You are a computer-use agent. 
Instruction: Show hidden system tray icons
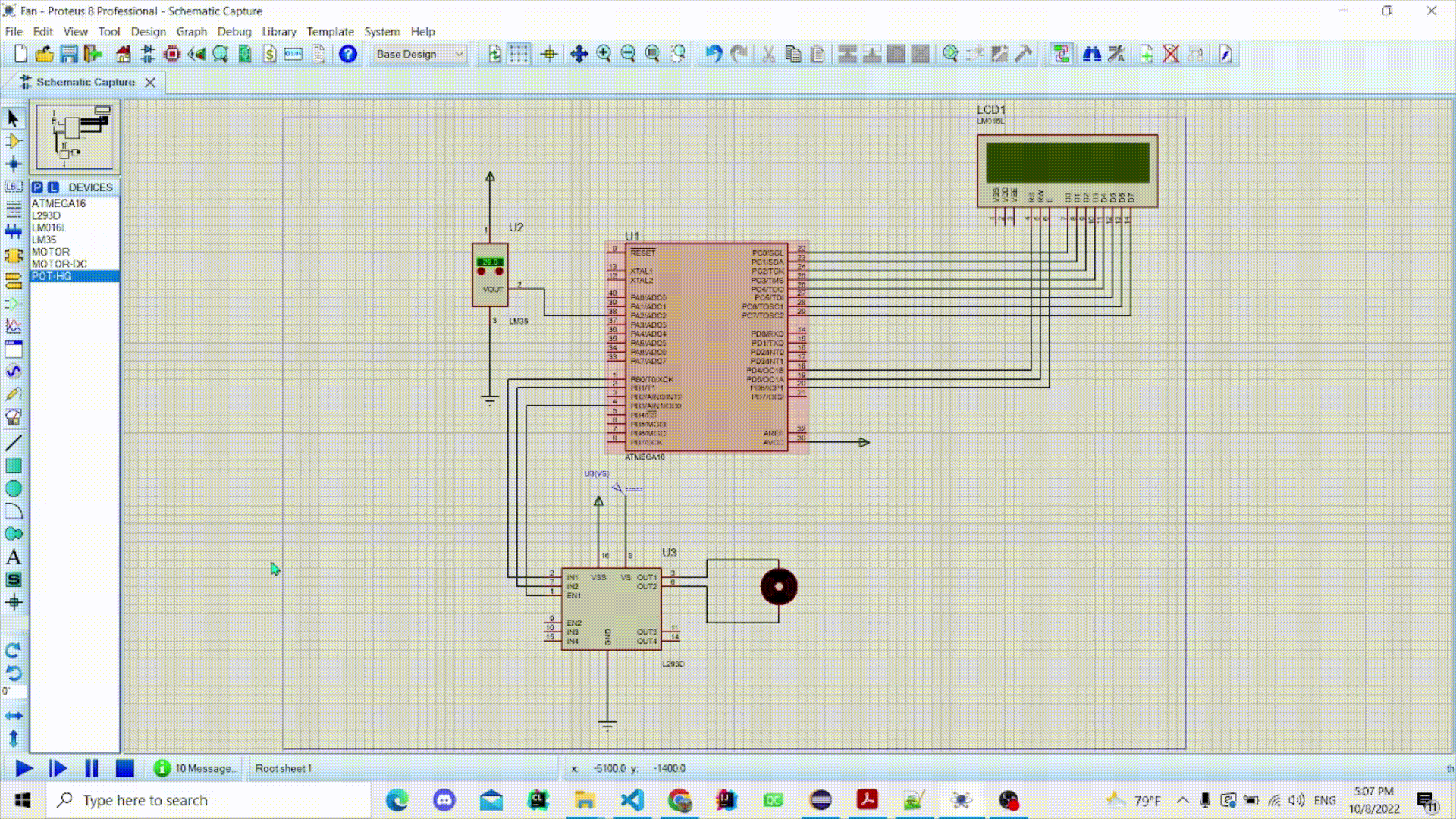point(1182,800)
